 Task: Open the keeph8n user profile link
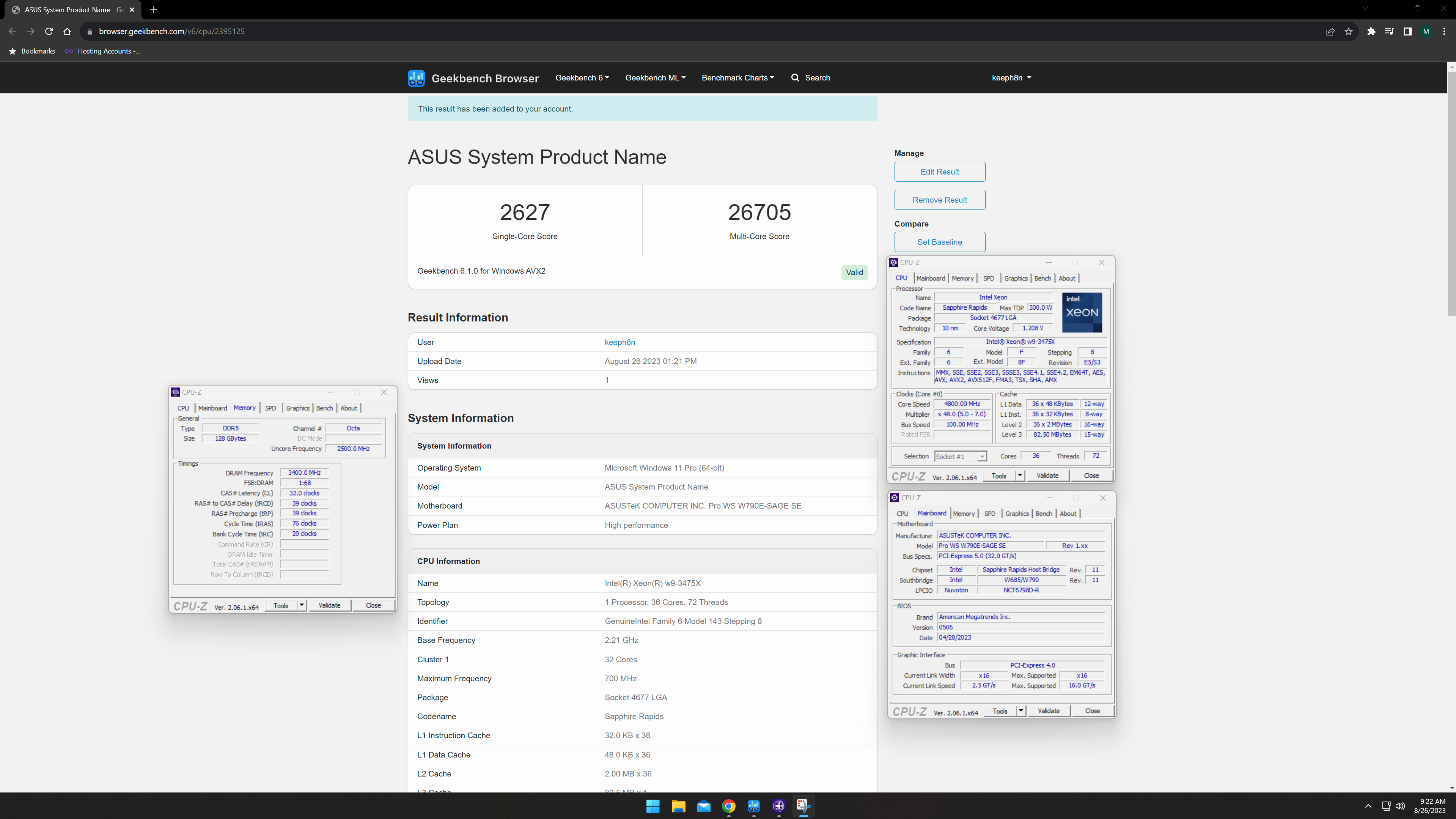pyautogui.click(x=620, y=342)
